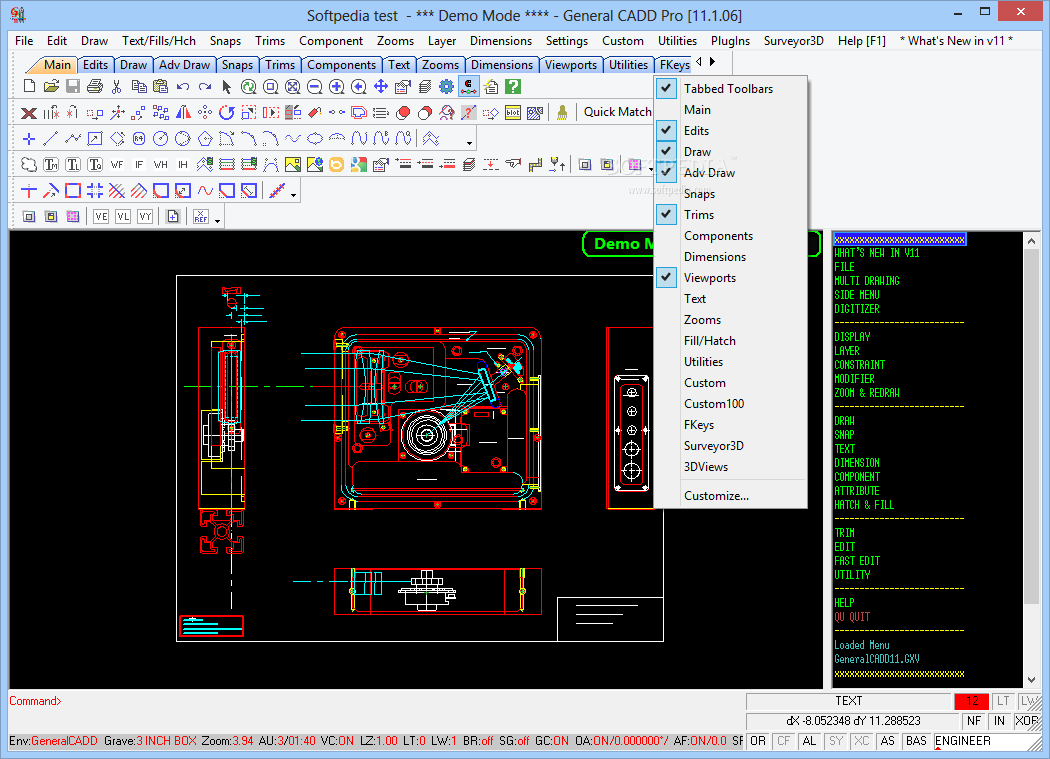Open Draw toolbar overflow dropdown arrow
The width and height of the screenshot is (1050, 759).
[x=469, y=143]
